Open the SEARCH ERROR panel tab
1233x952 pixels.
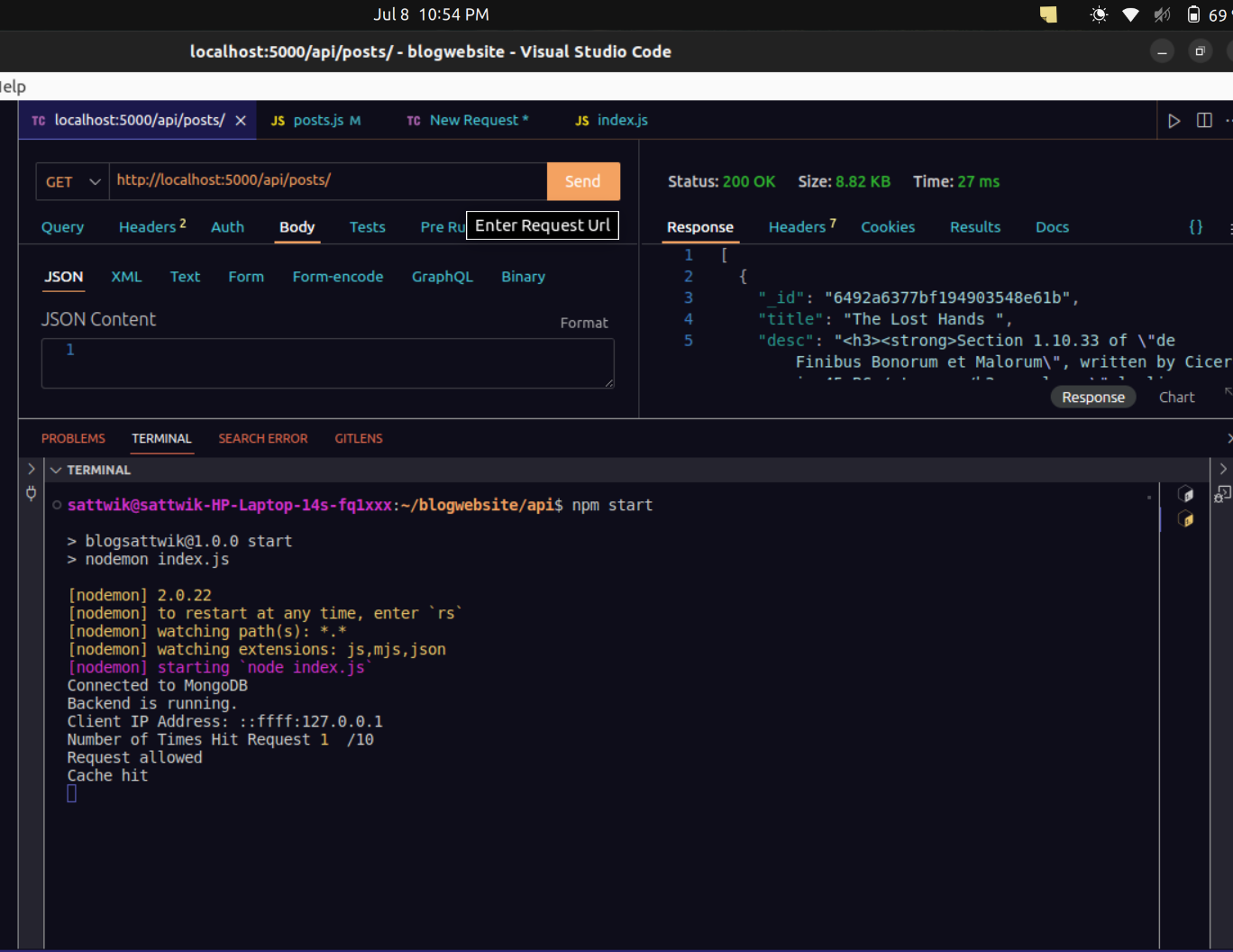(x=263, y=439)
